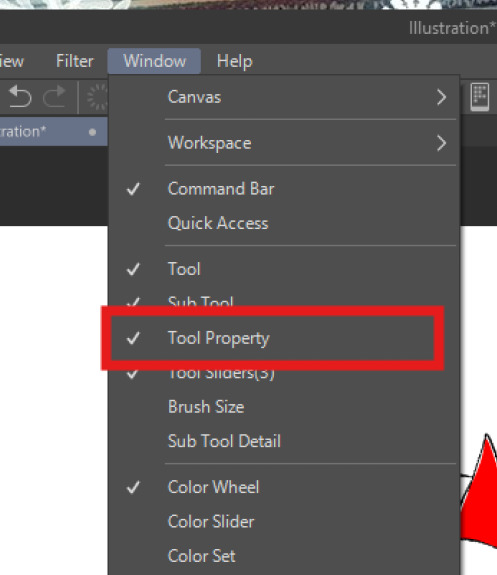Viewport: 497px width, 575px height.
Task: Show the Sub Tool Detail palette
Action: (x=284, y=441)
